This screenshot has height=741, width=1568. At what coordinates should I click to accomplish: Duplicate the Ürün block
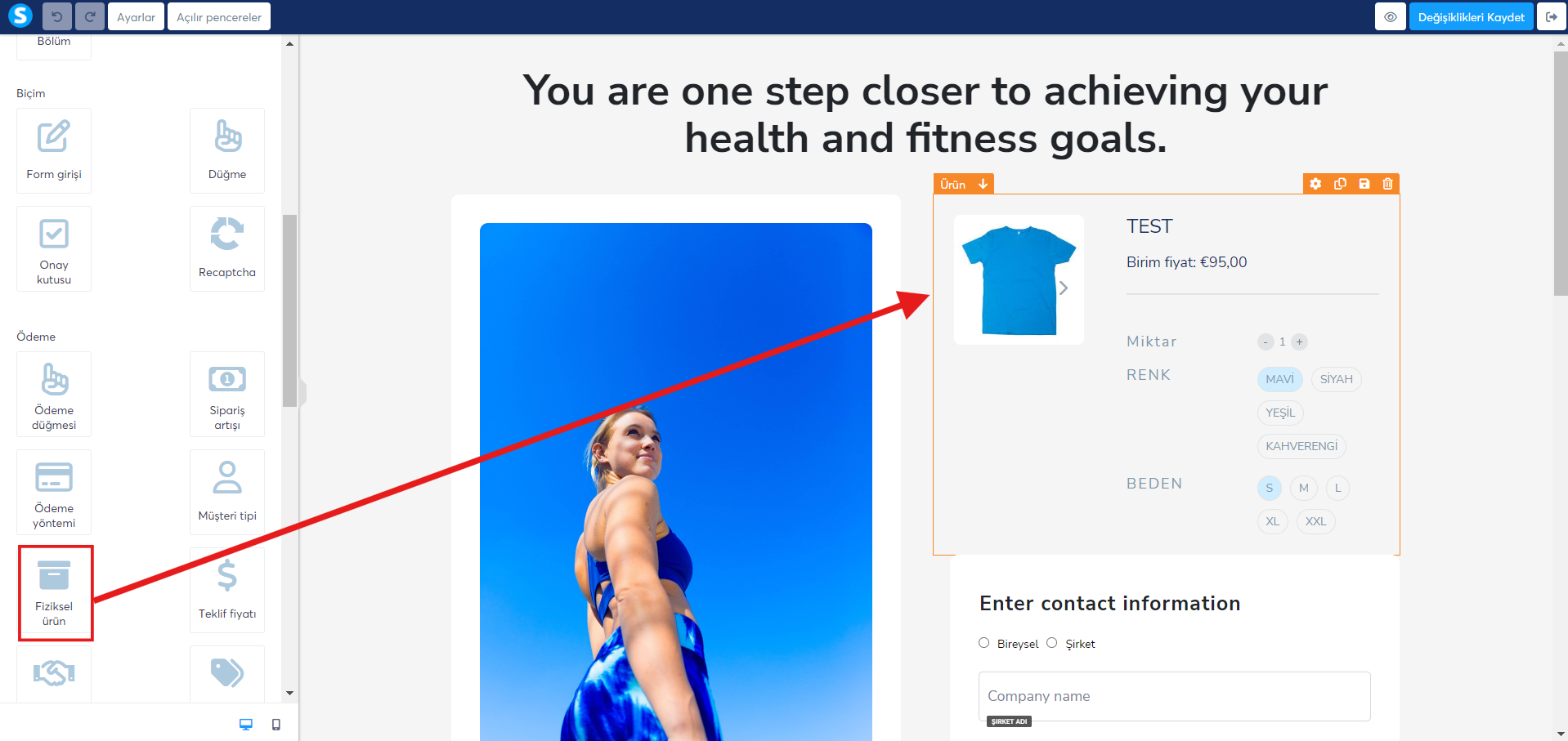tap(1340, 184)
